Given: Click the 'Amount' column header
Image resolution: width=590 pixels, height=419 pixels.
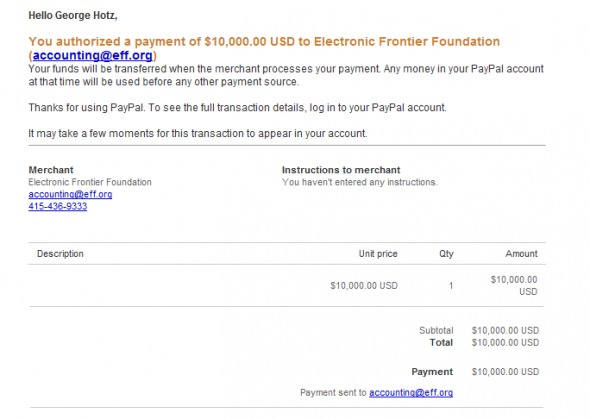Looking at the screenshot, I should pyautogui.click(x=521, y=254).
